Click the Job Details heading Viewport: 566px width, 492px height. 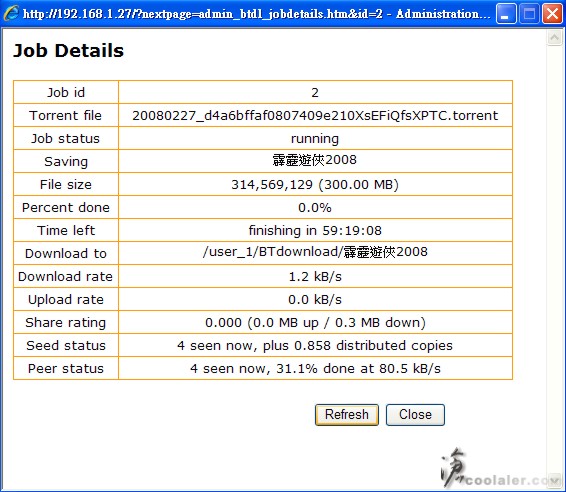[x=69, y=51]
